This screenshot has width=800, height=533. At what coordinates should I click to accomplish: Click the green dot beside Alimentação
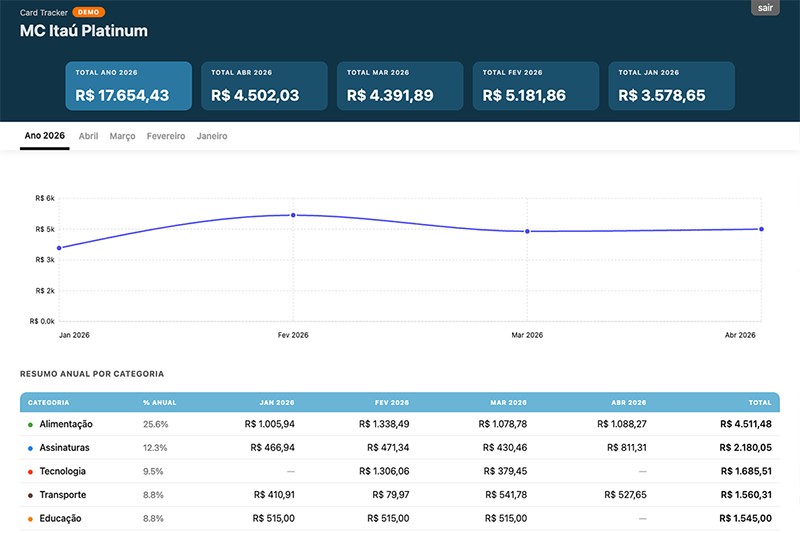pos(30,424)
